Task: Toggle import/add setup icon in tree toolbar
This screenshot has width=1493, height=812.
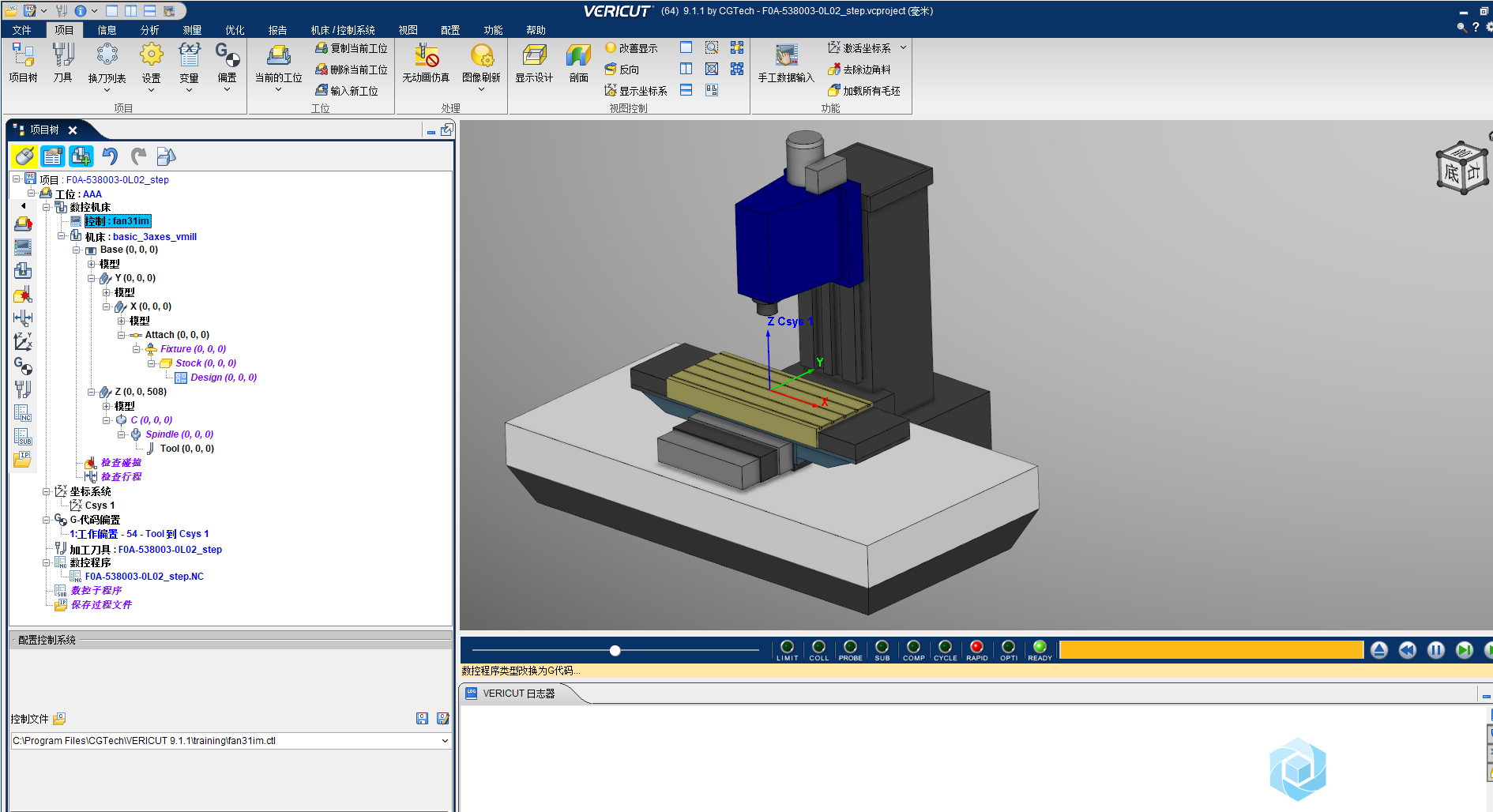Action: tap(81, 156)
